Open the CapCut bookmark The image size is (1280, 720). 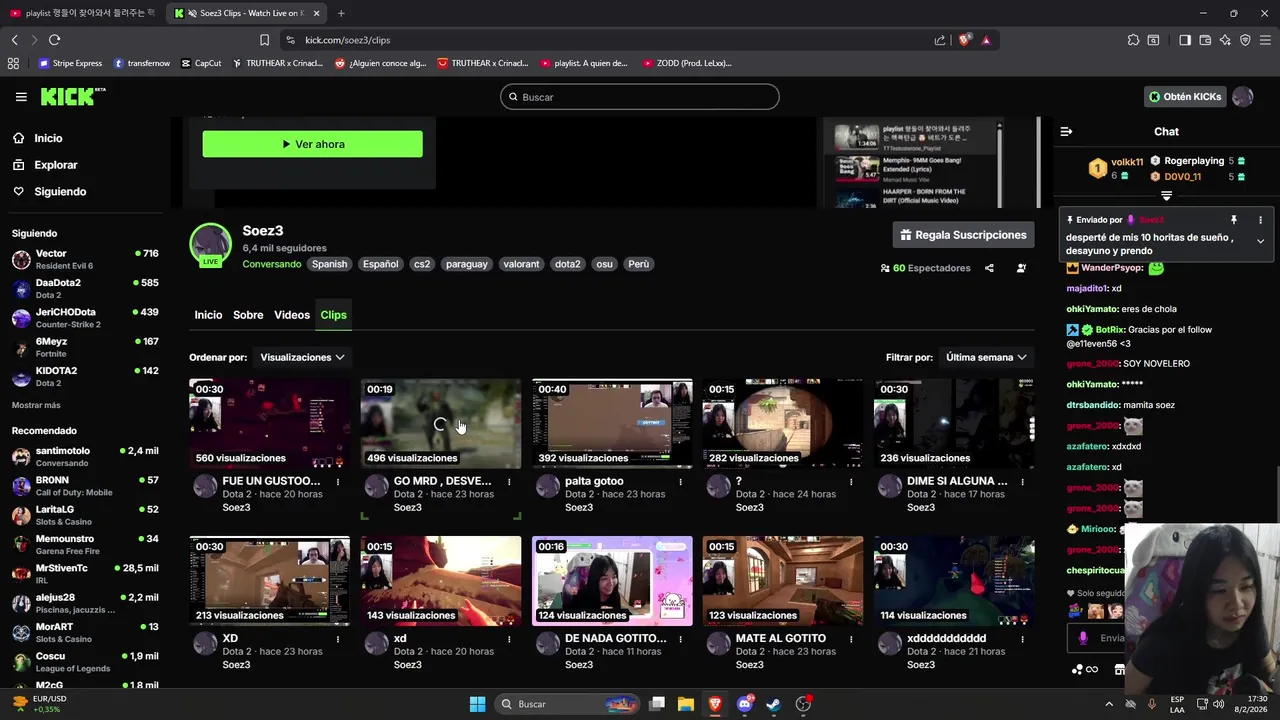tap(201, 63)
